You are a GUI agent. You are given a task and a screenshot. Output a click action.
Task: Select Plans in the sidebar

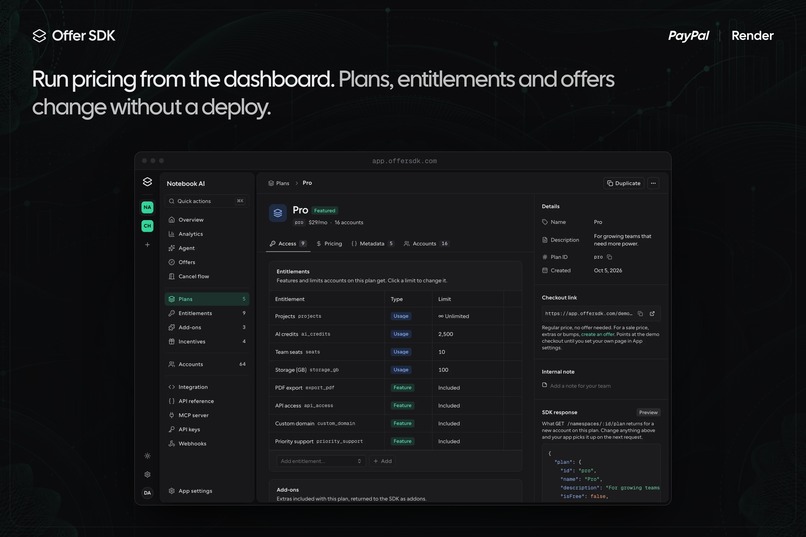point(207,299)
